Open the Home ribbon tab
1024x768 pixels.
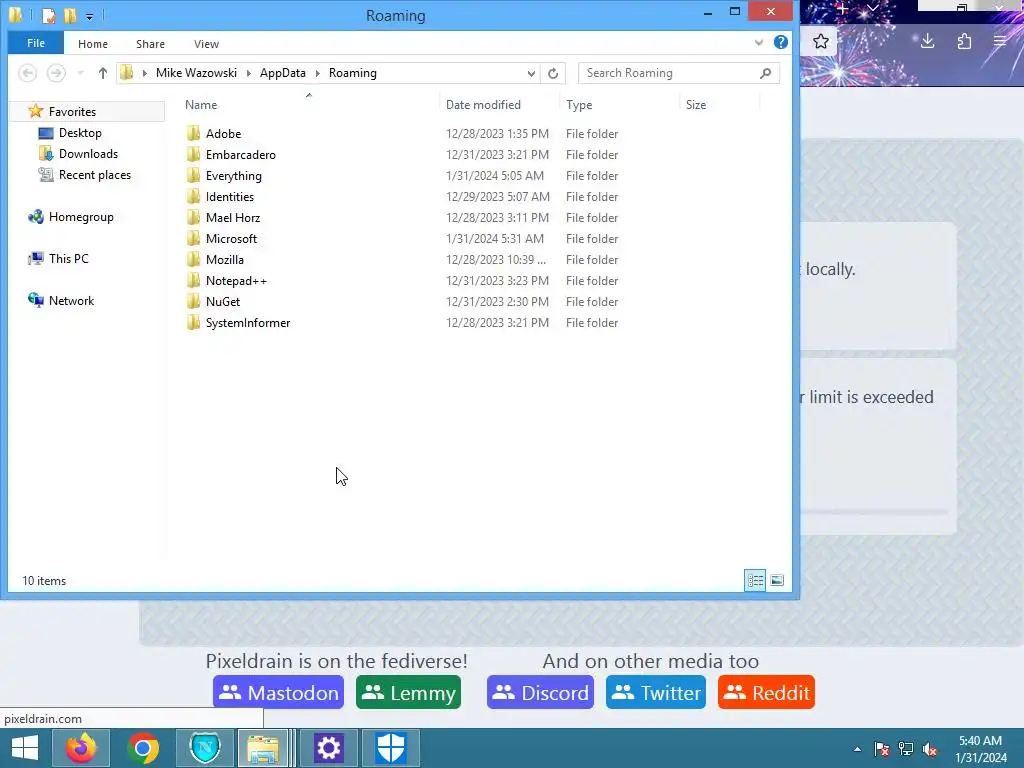point(93,44)
